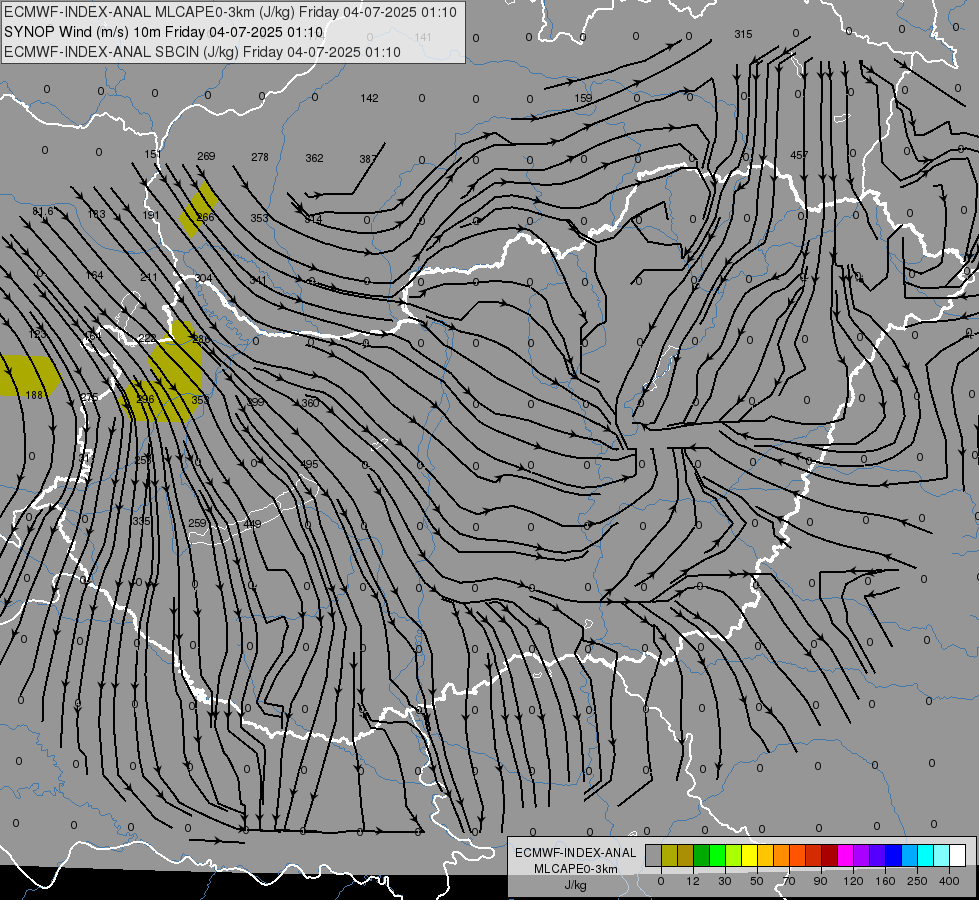Viewport: 979px width, 900px height.
Task: Click the legend scale label 120
Action: coord(853,881)
